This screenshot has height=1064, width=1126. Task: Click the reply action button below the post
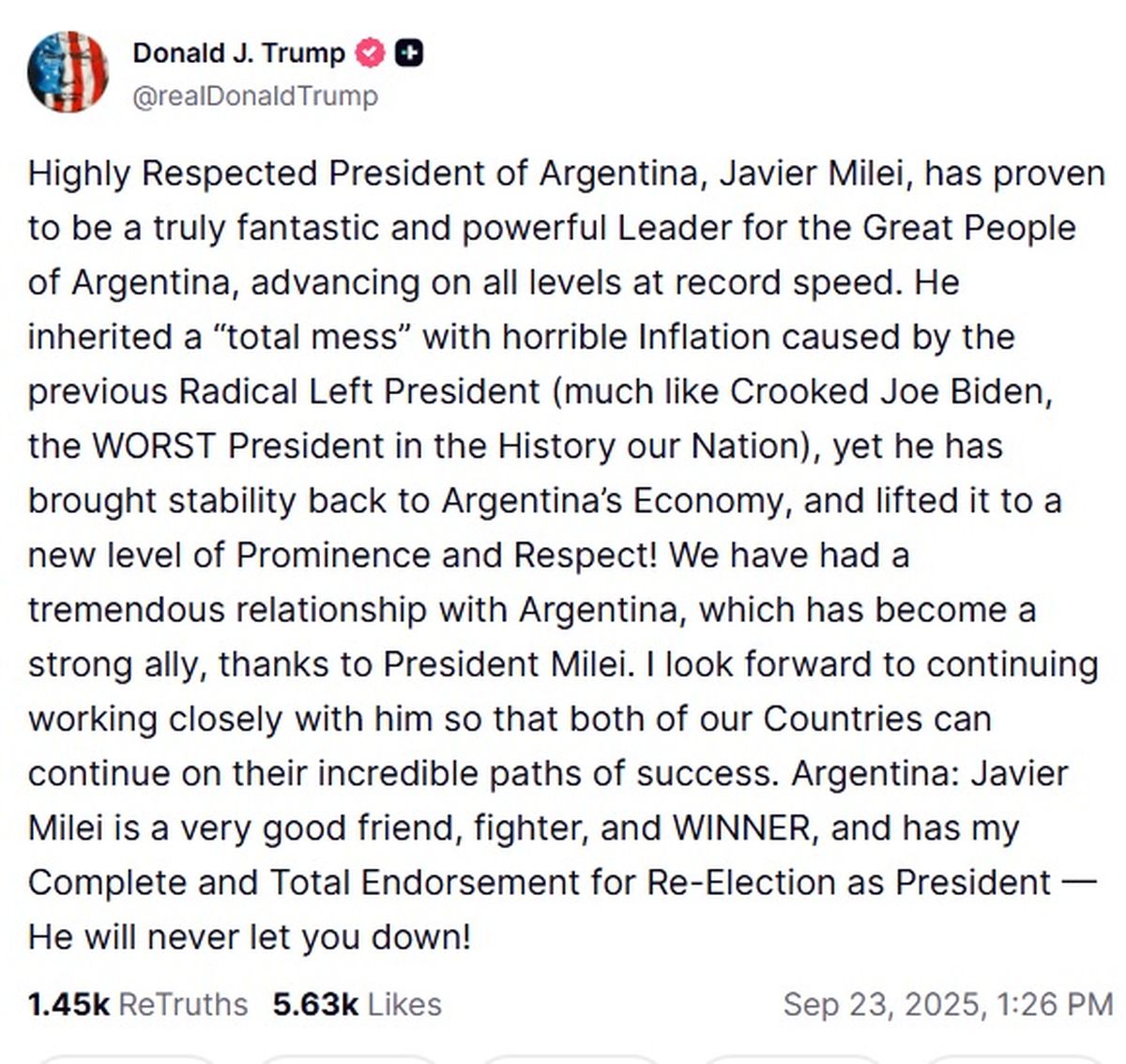pyautogui.click(x=127, y=1060)
